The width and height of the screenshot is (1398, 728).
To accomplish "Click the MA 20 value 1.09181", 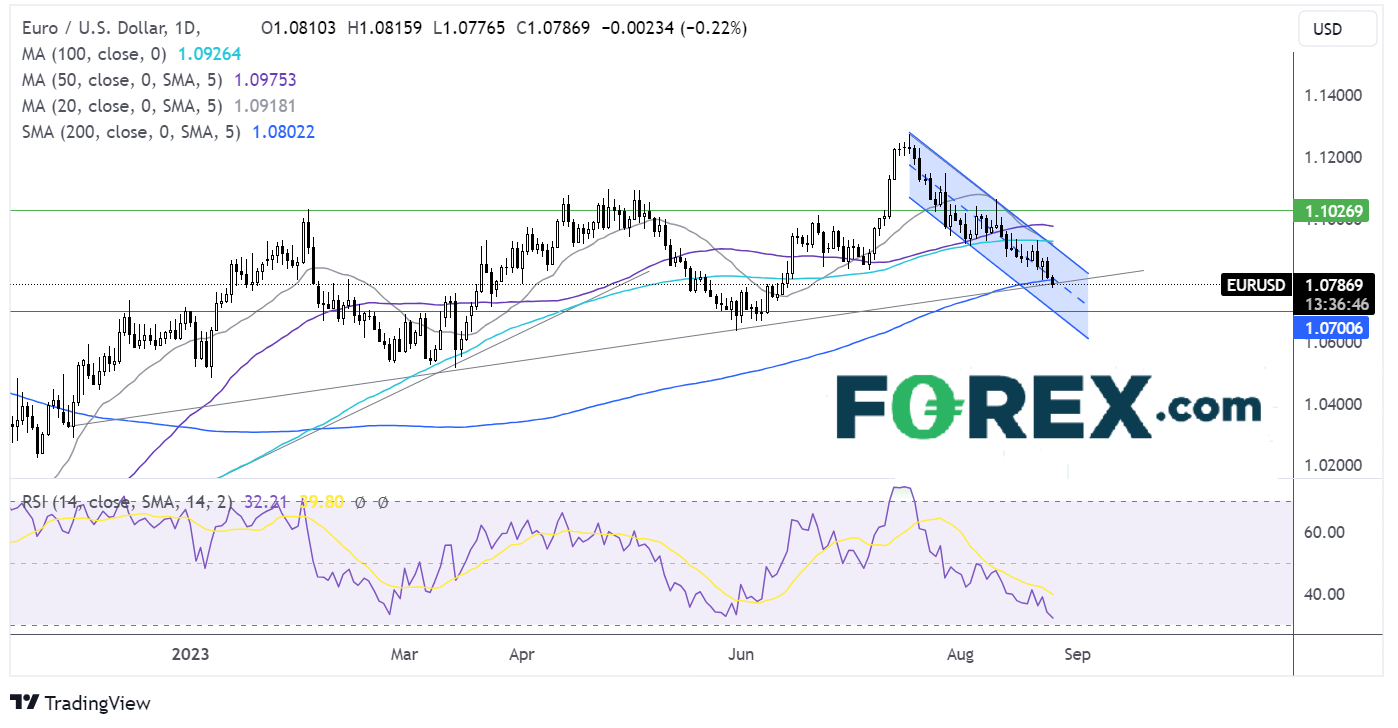I will click(x=265, y=106).
